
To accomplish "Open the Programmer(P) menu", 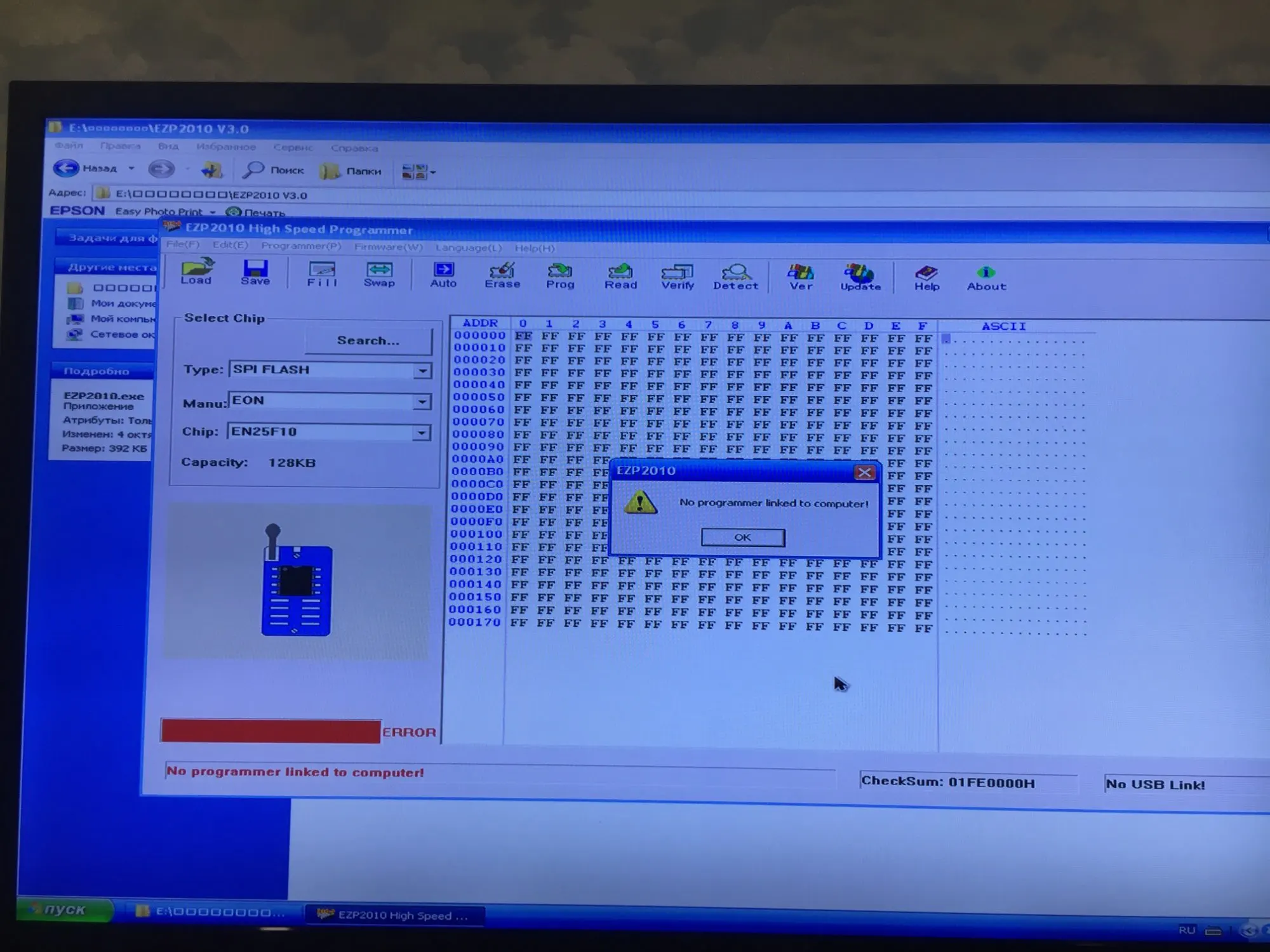I will 301,246.
